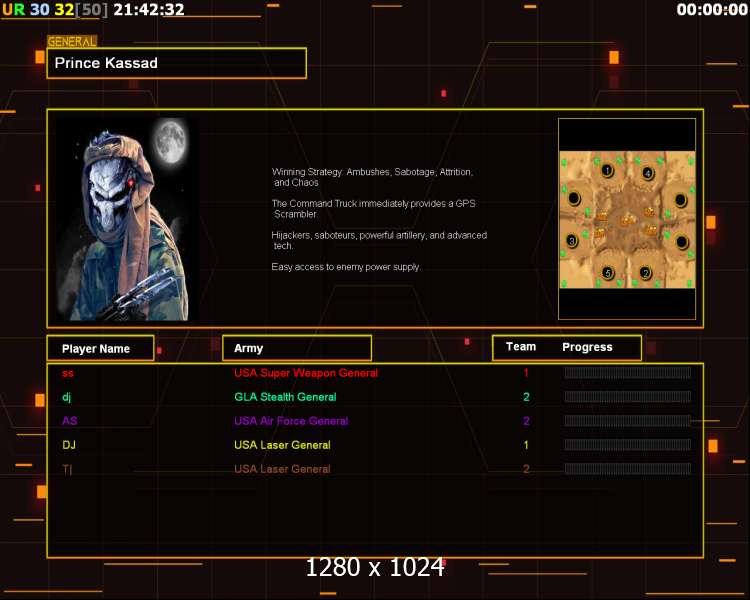Click brown USA Laser General entry for TJ
The width and height of the screenshot is (750, 600).
pos(282,469)
